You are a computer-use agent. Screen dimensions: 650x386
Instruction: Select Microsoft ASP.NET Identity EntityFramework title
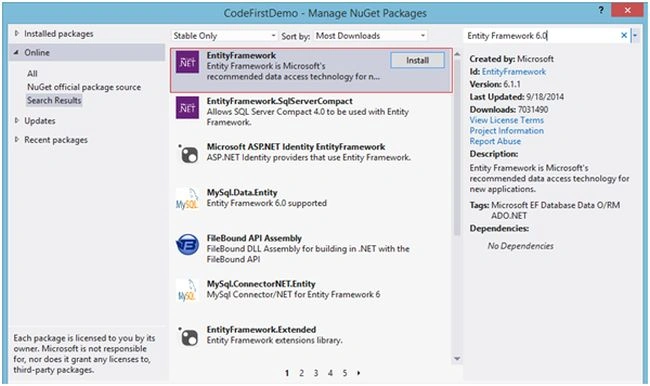click(296, 147)
